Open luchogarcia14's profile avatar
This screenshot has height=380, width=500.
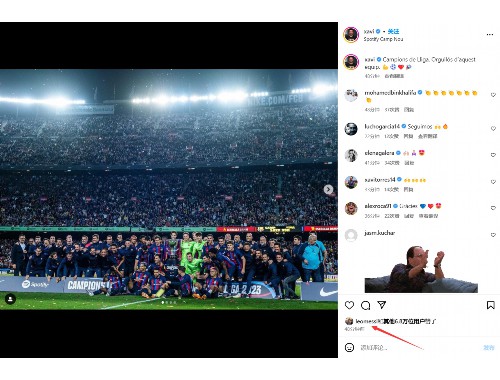coord(351,129)
